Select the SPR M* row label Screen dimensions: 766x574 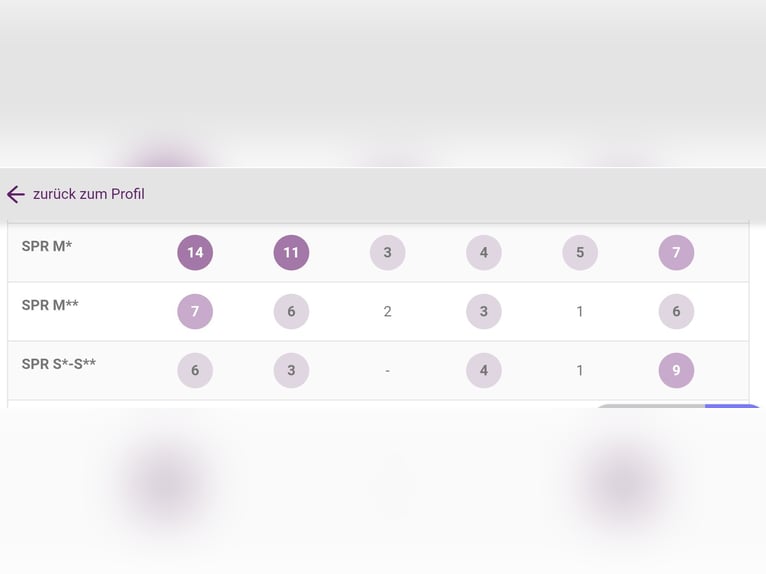(47, 245)
